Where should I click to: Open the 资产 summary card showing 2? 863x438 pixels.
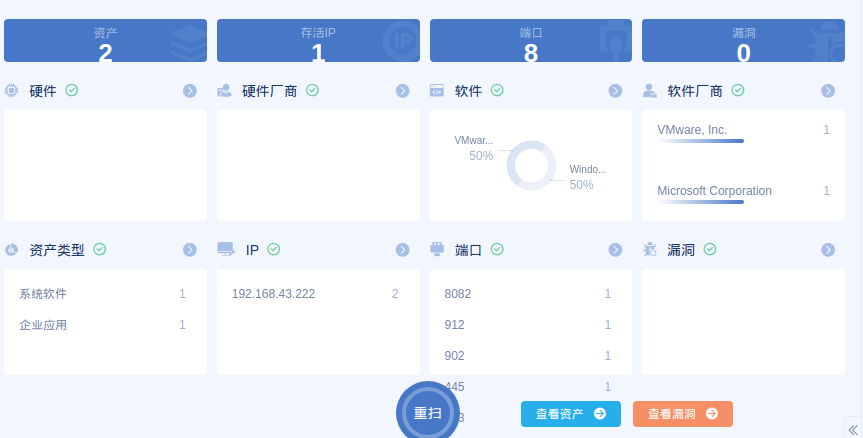[x=105, y=41]
